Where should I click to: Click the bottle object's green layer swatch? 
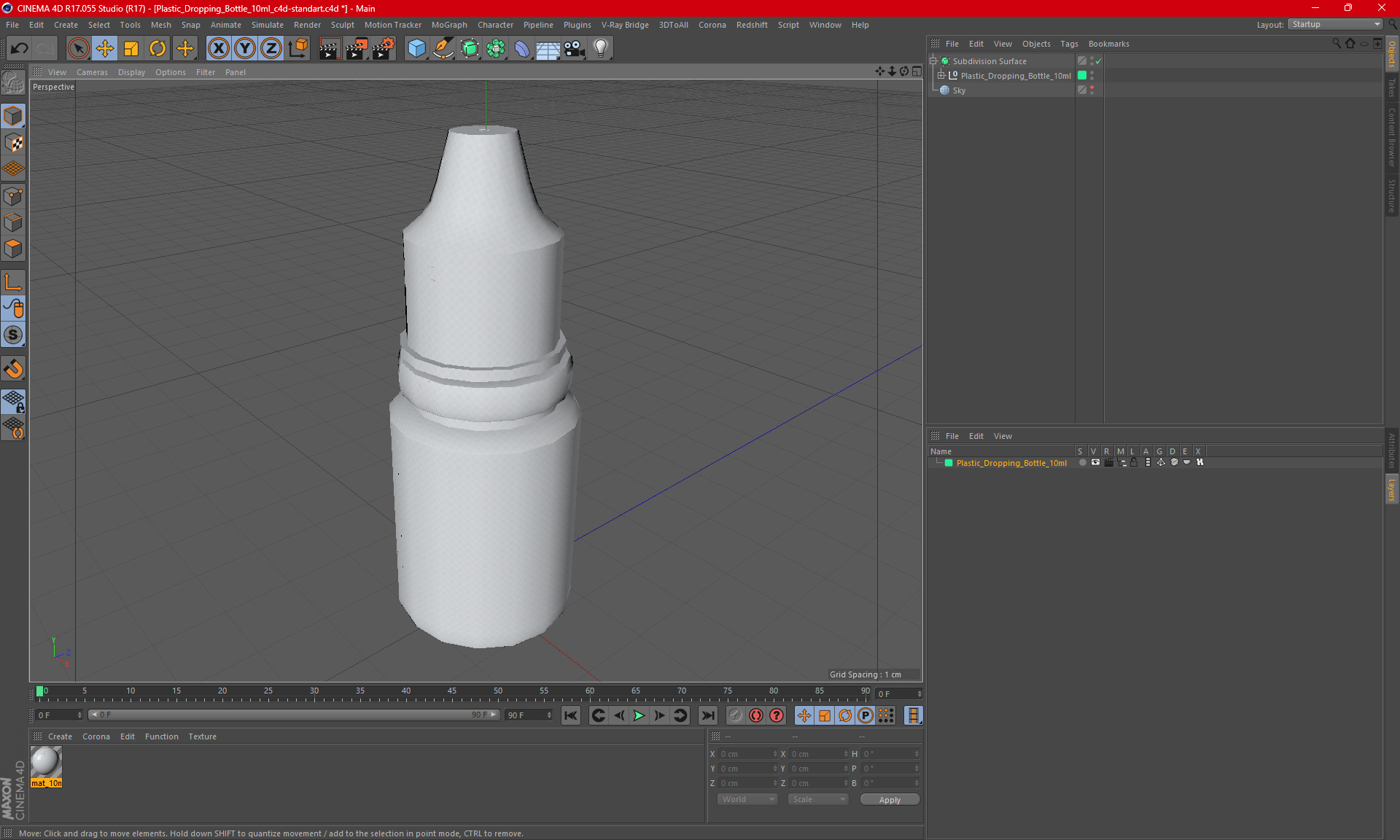pos(1082,76)
